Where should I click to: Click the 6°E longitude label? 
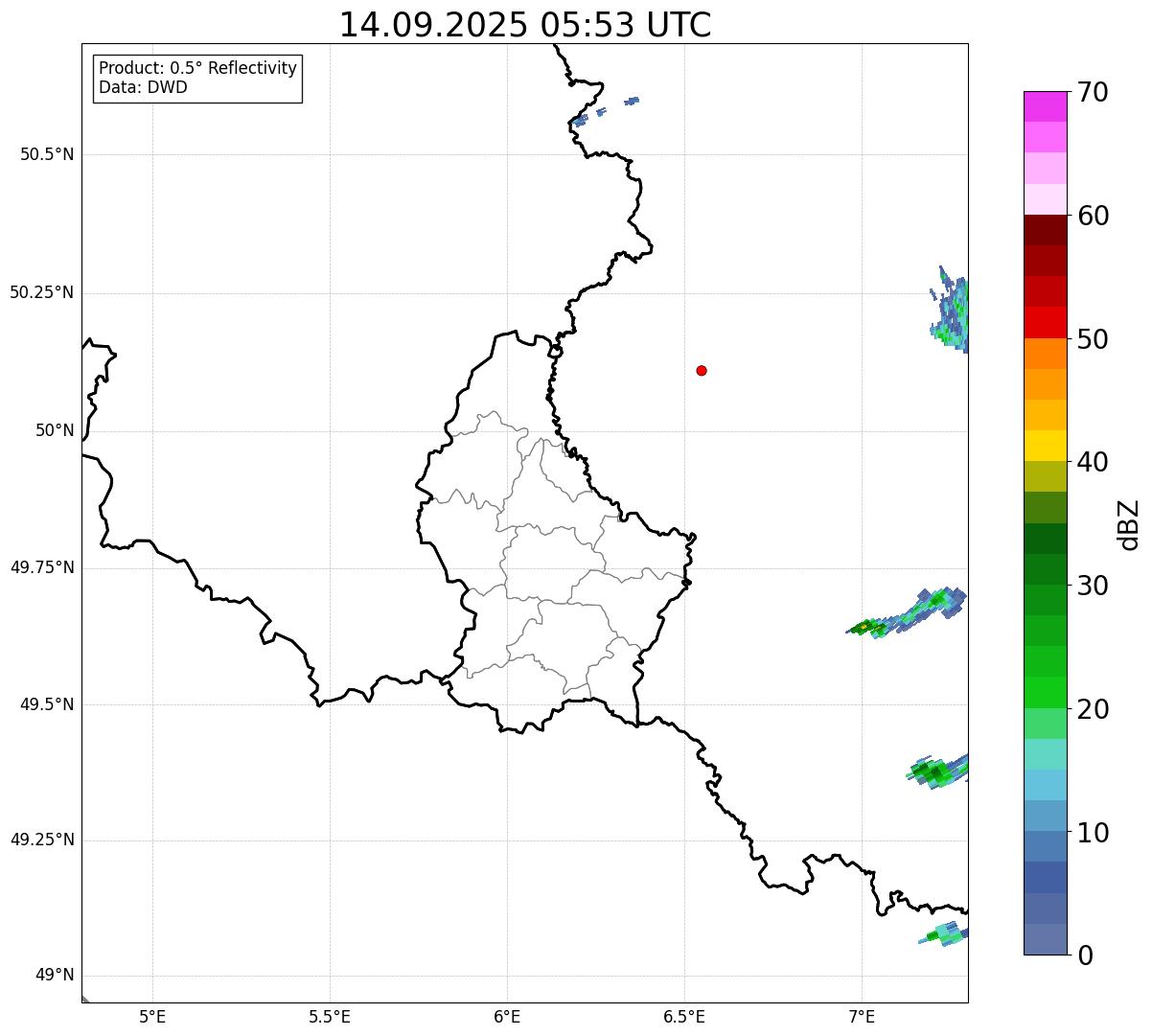pos(507,1016)
